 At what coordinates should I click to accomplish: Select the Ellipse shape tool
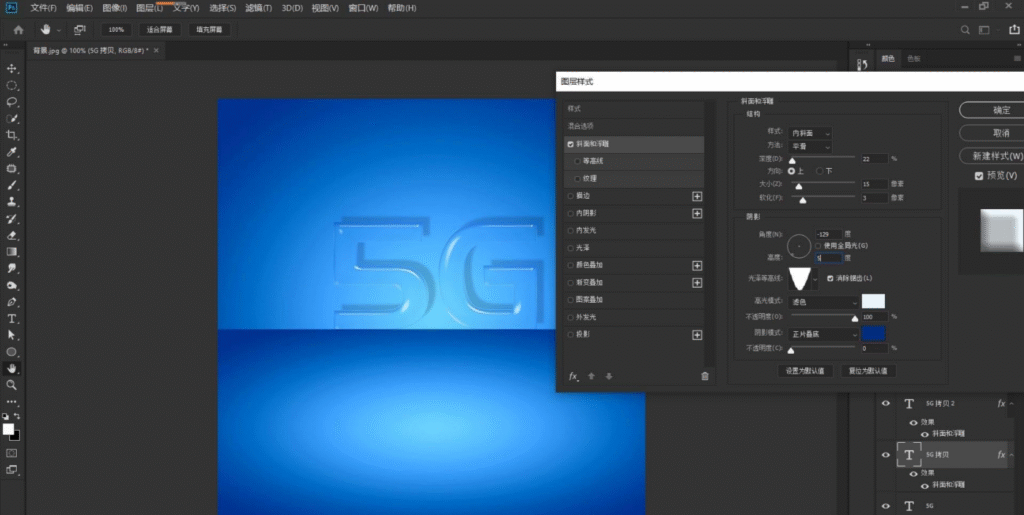12,352
